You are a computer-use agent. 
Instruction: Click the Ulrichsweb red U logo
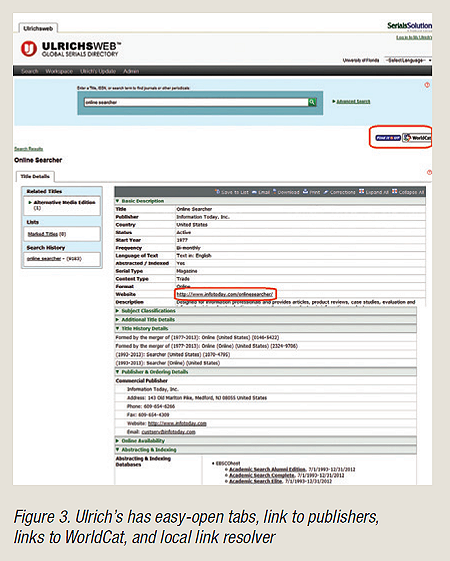(29, 49)
